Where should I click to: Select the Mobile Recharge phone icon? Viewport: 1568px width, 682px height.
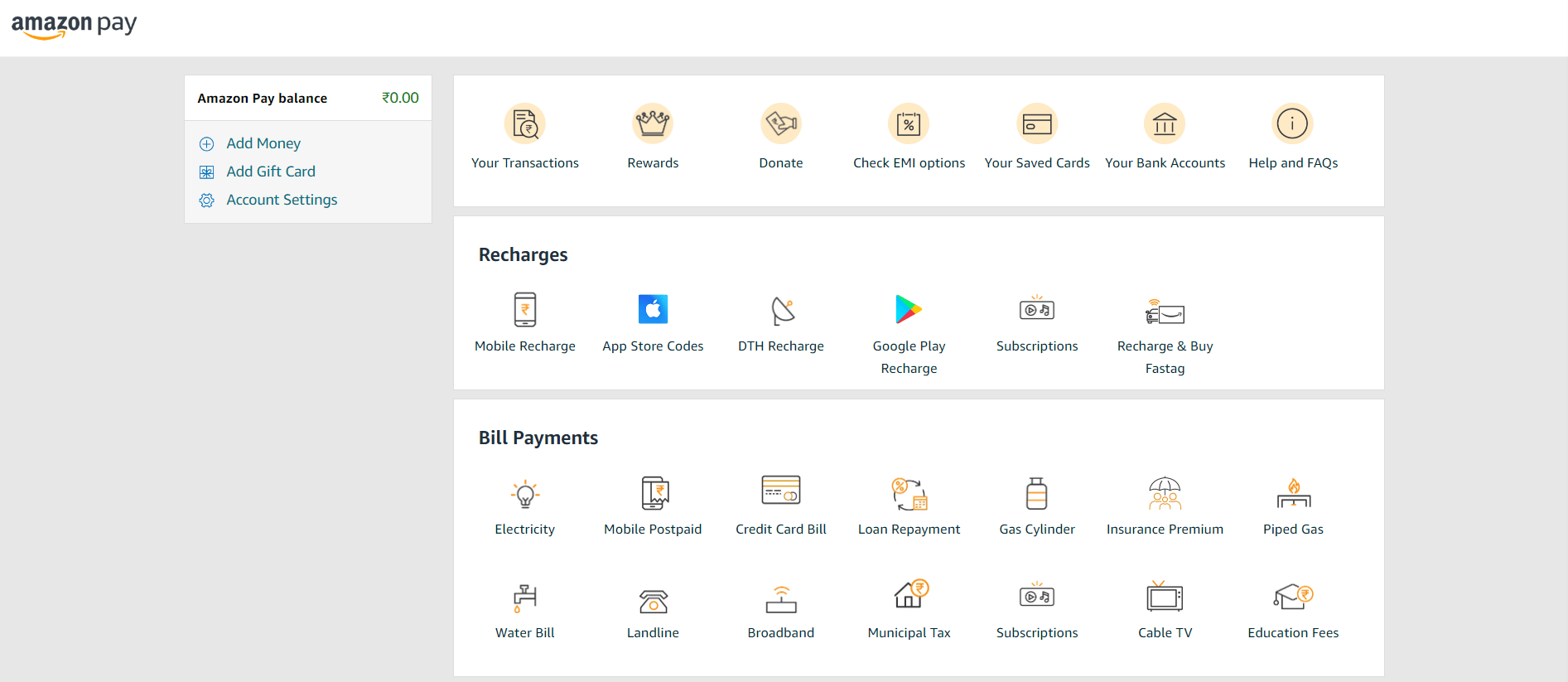pos(525,309)
